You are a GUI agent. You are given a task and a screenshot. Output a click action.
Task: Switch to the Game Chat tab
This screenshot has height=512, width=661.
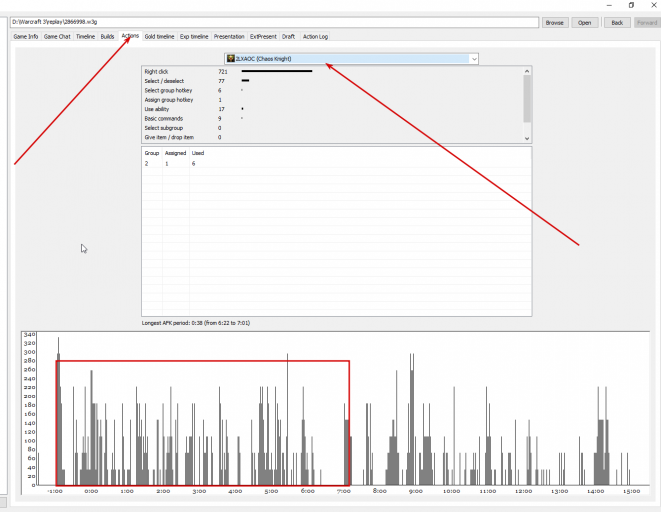(57, 37)
